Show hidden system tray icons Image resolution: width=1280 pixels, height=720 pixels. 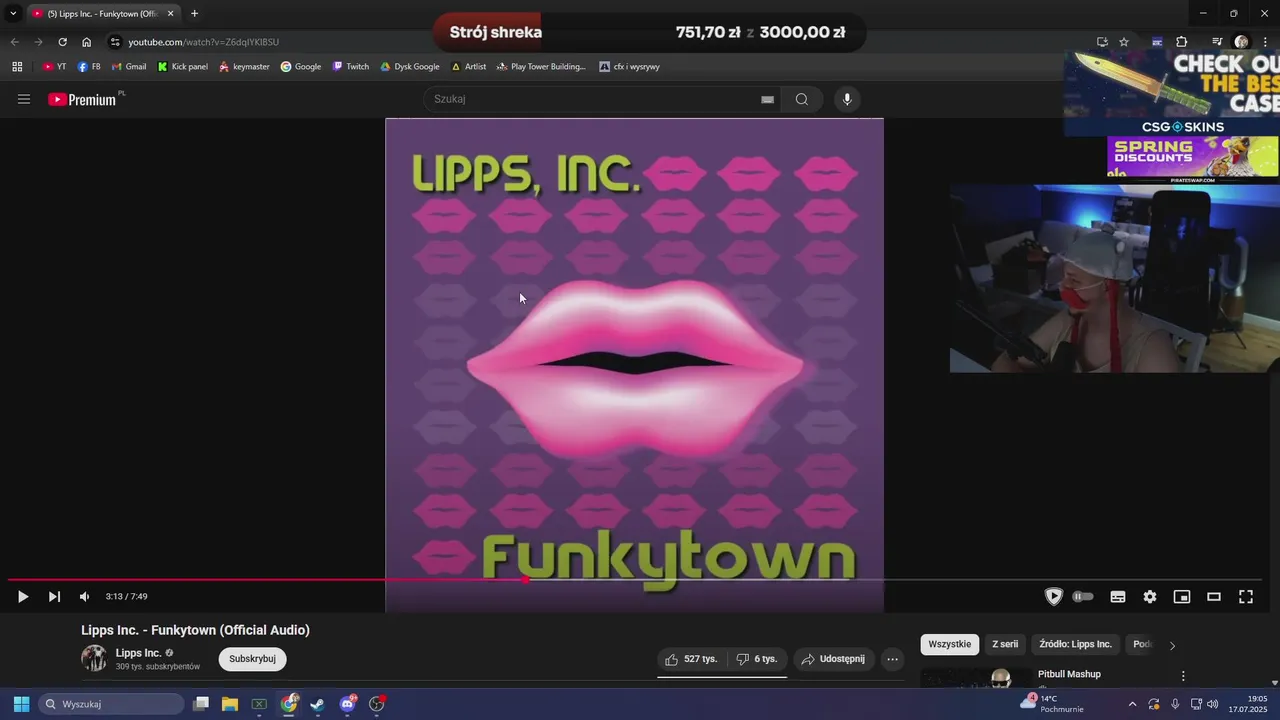1133,704
